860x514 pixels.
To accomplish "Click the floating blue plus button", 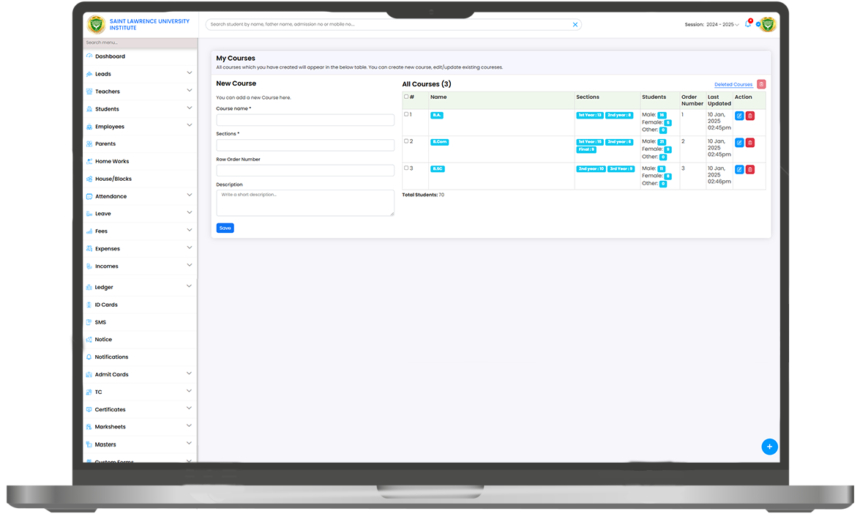I will click(770, 447).
